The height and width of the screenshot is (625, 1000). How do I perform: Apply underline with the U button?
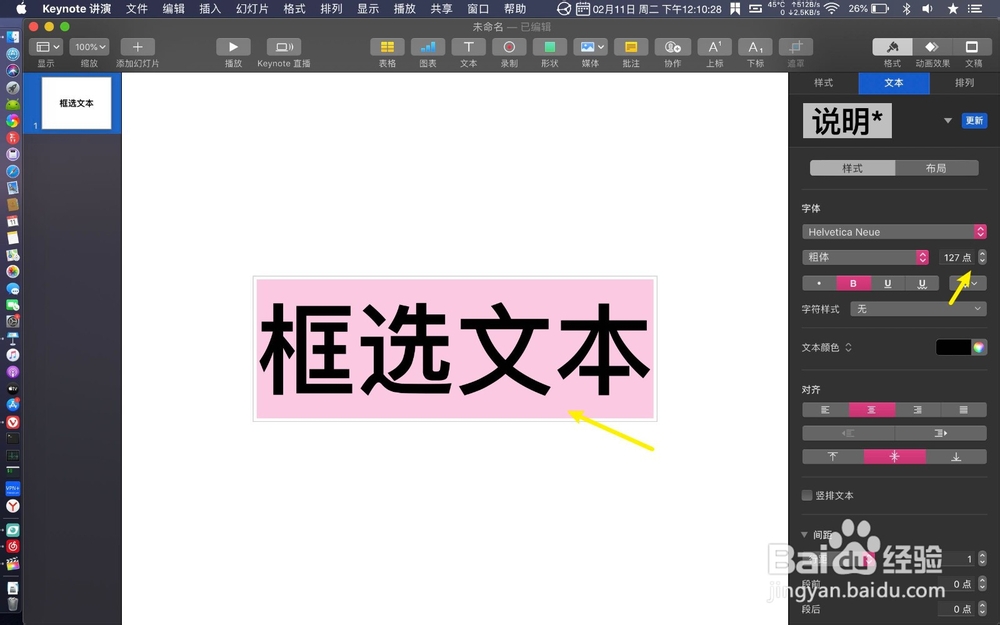click(887, 283)
